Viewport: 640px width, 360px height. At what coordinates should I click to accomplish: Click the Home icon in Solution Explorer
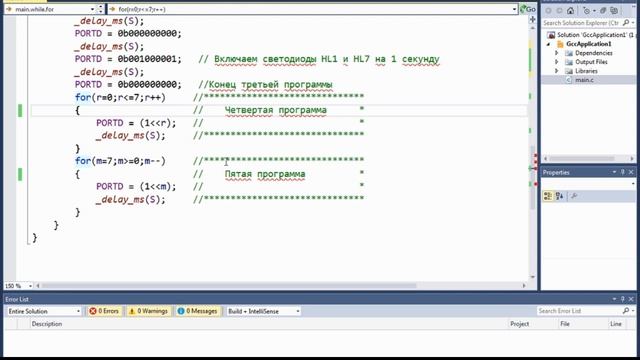coord(570,11)
